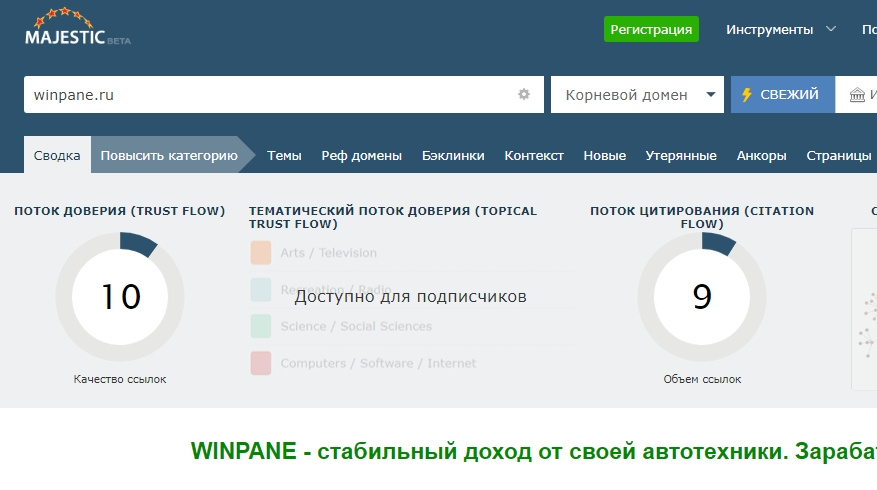Click the Доступно для подписчиков text
Viewport: 877px width, 490px height.
[x=411, y=296]
